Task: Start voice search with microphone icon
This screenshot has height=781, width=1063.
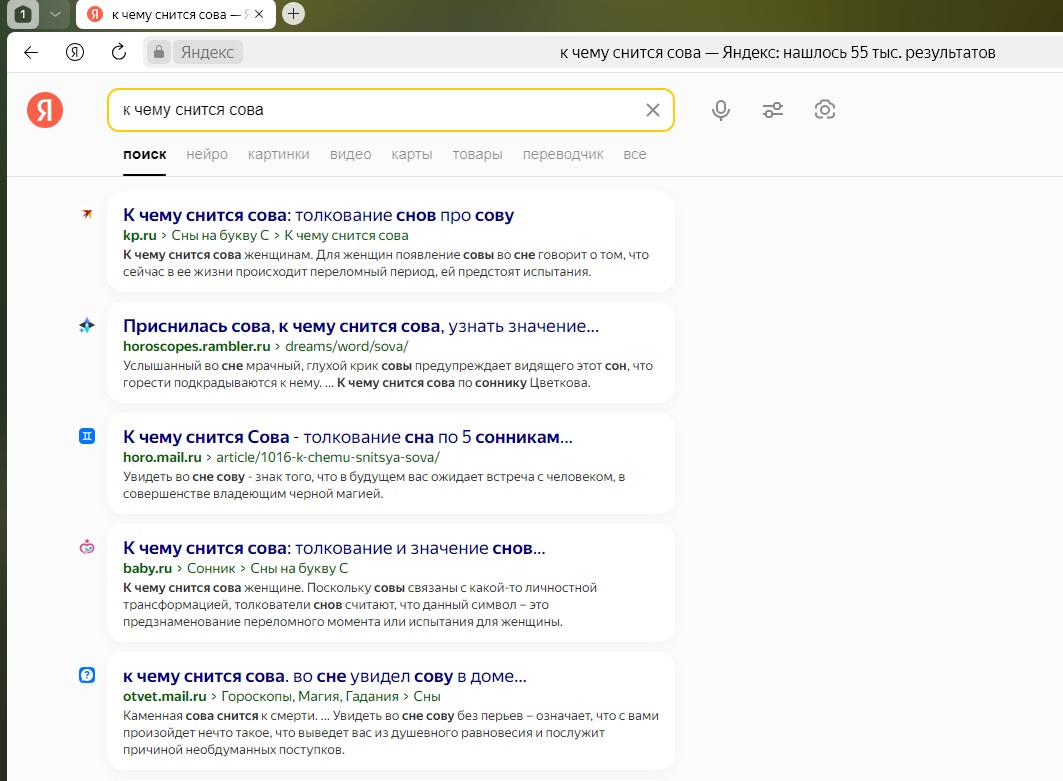Action: click(x=721, y=110)
